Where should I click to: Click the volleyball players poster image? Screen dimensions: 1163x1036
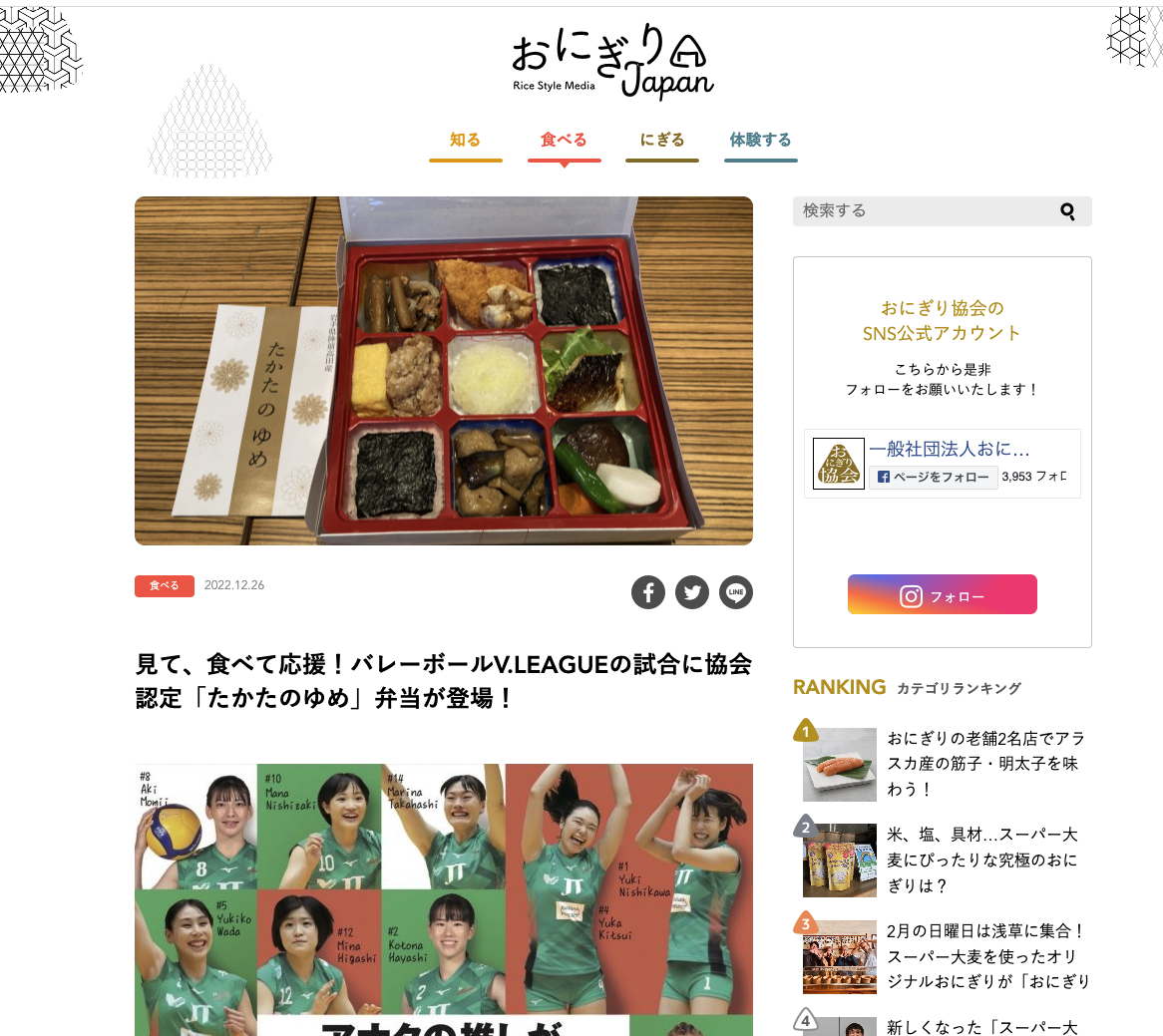(444, 899)
